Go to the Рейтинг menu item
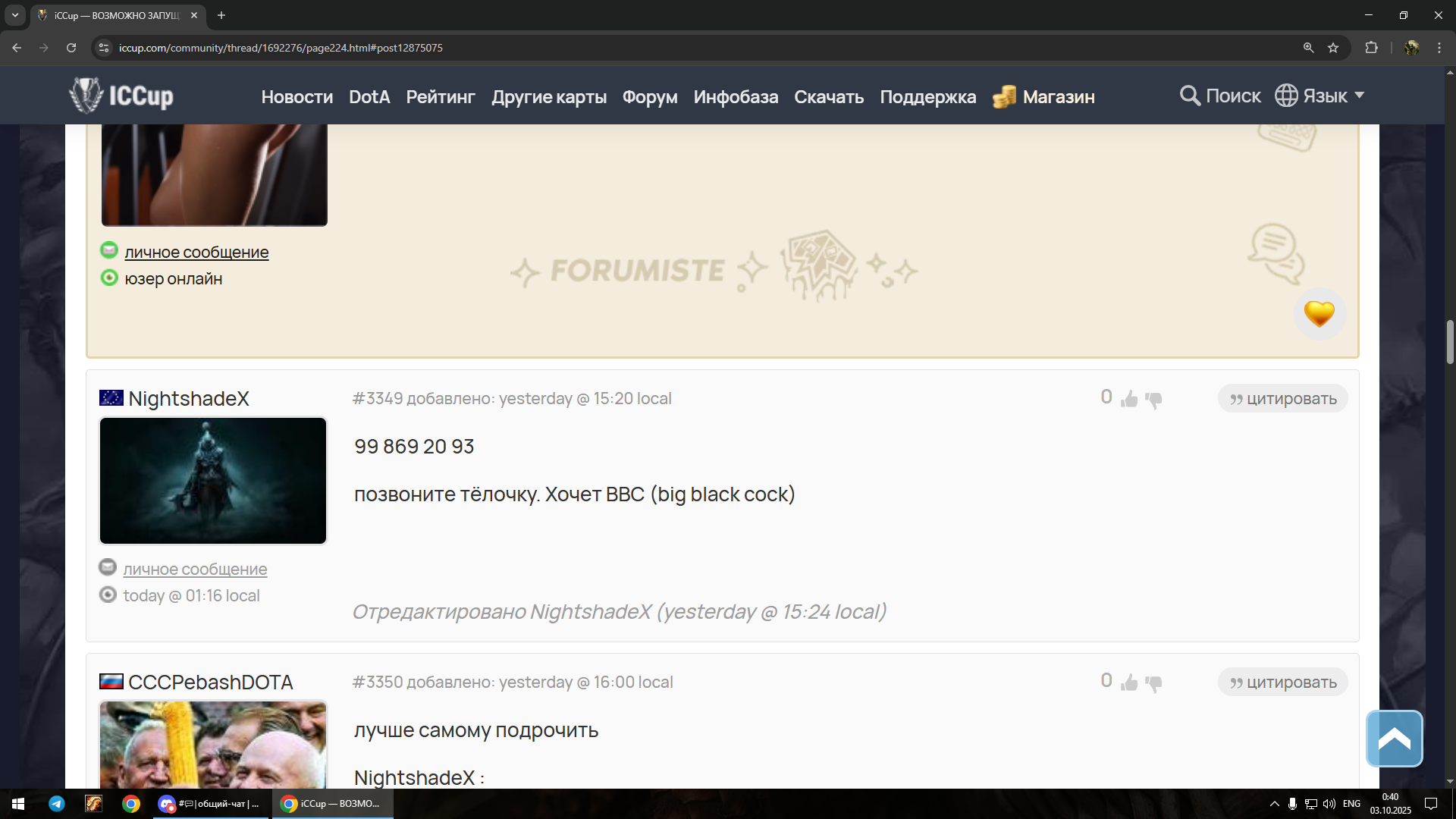 pos(440,97)
